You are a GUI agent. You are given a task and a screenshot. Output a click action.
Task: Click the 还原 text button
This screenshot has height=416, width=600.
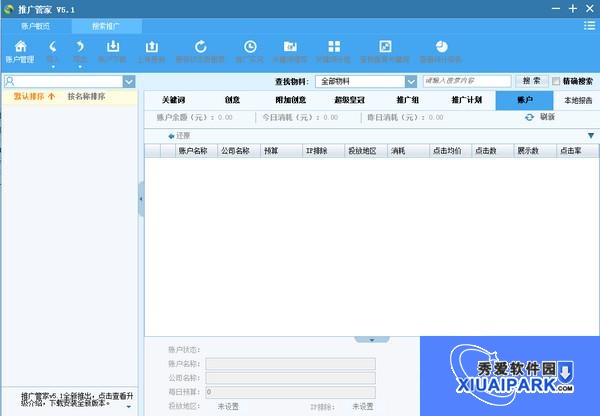point(183,136)
